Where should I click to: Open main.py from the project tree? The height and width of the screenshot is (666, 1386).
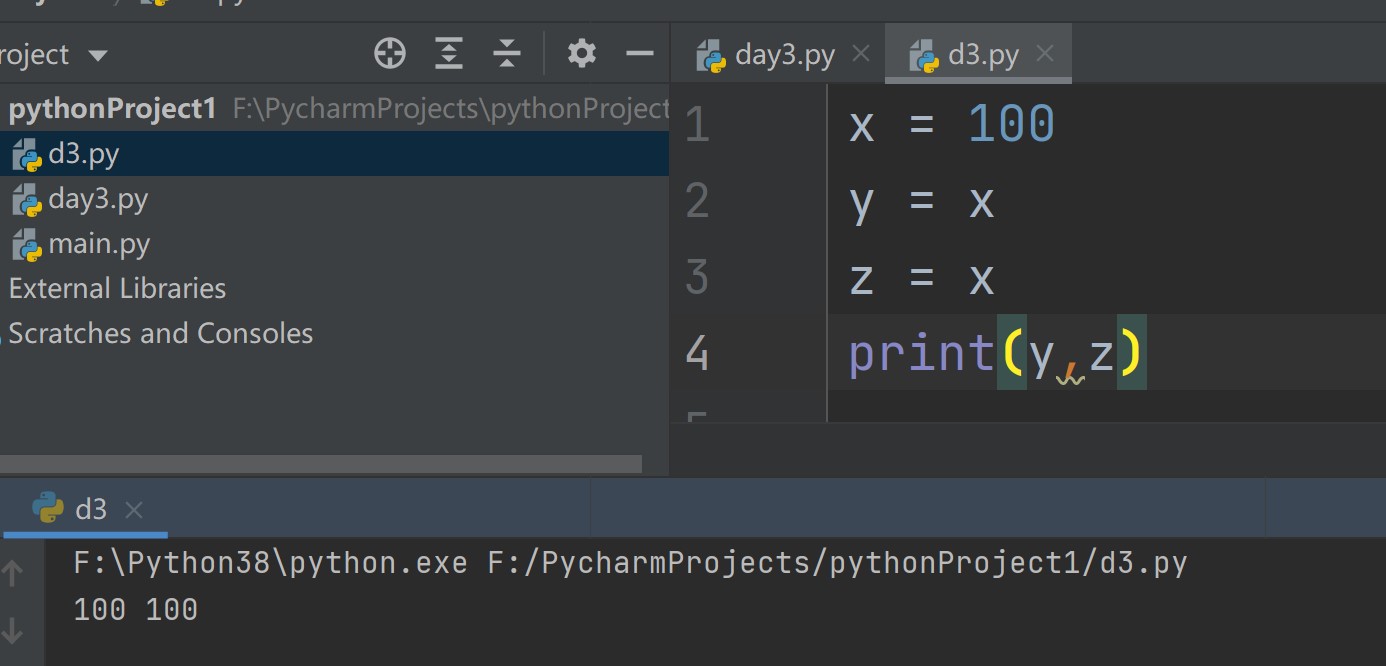(x=98, y=244)
